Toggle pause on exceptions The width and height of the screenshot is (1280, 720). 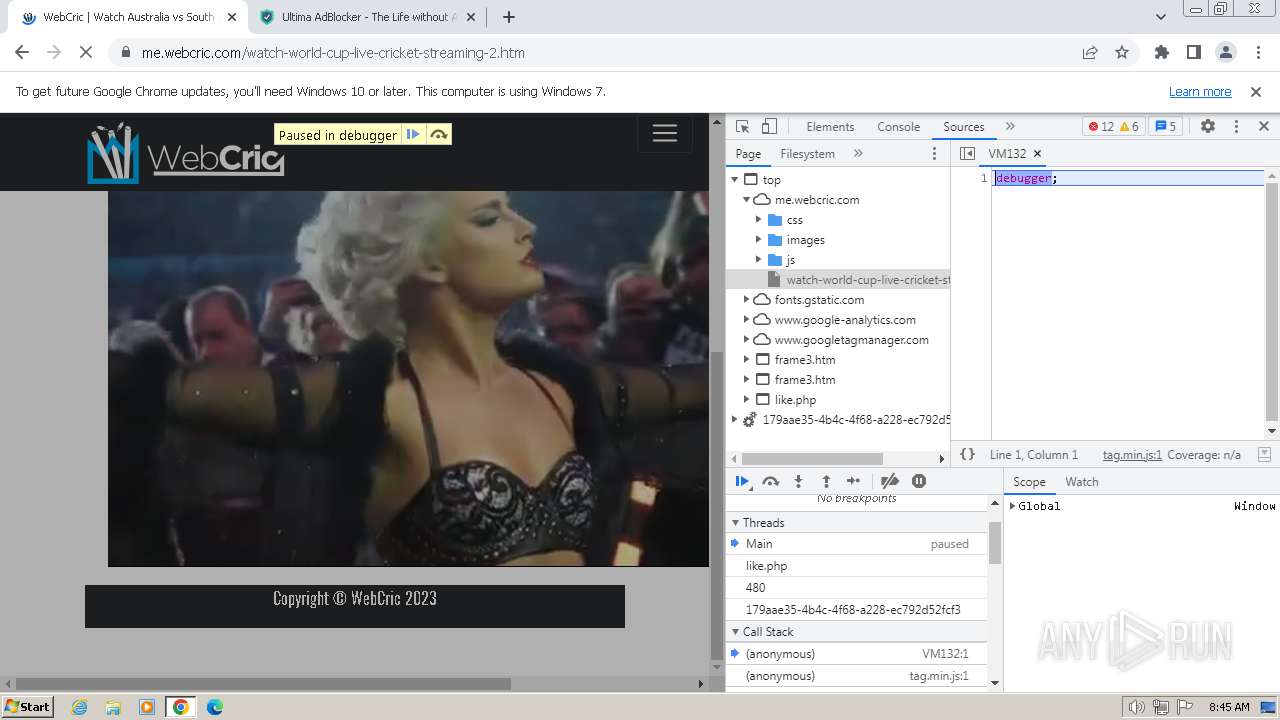coord(919,481)
